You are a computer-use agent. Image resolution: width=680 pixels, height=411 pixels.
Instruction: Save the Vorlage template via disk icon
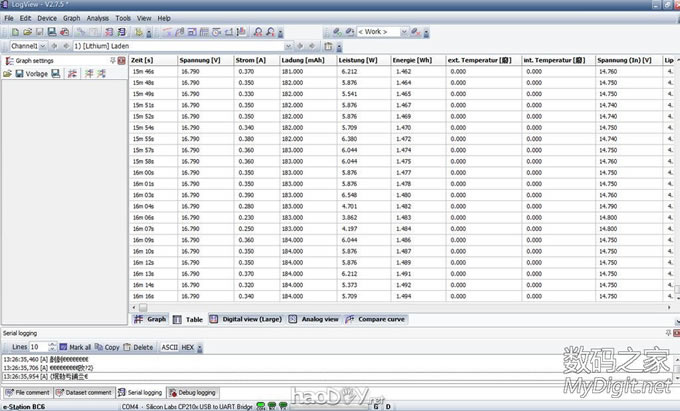pos(19,74)
